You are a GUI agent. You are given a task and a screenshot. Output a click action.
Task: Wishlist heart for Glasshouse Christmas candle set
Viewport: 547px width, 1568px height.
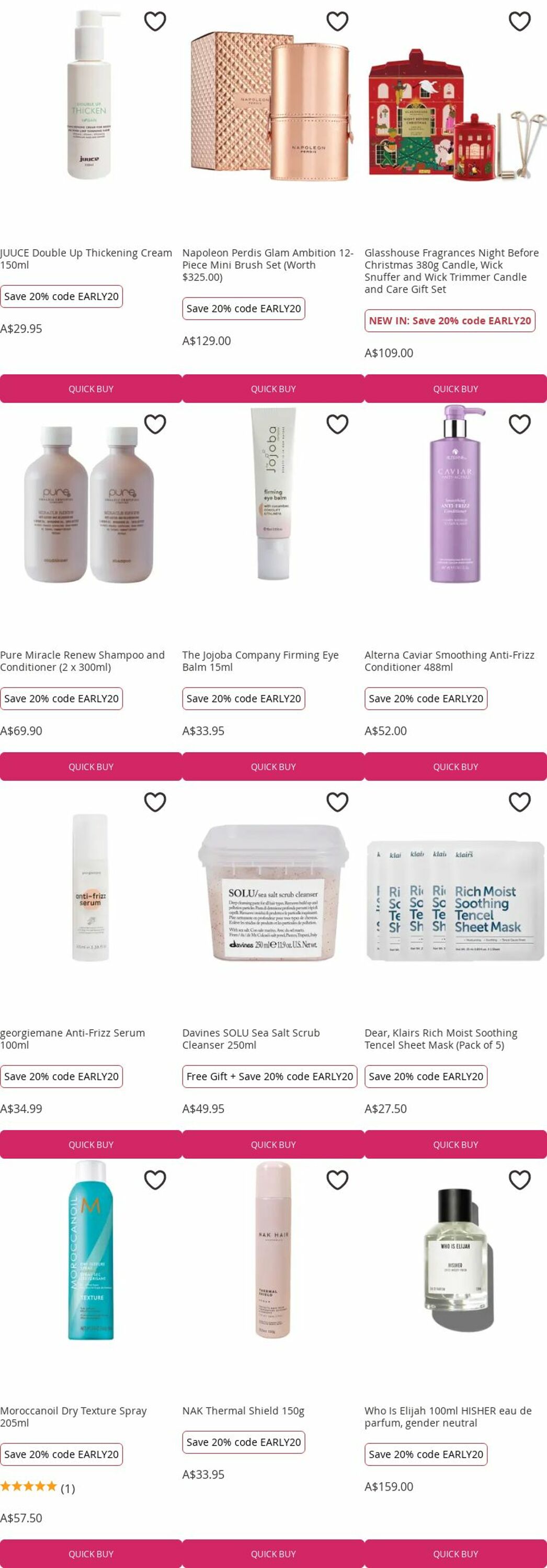point(519,21)
